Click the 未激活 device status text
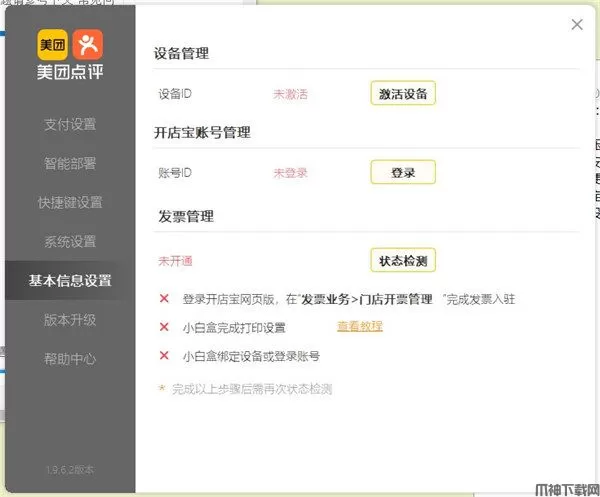This screenshot has height=497, width=600. 290,94
